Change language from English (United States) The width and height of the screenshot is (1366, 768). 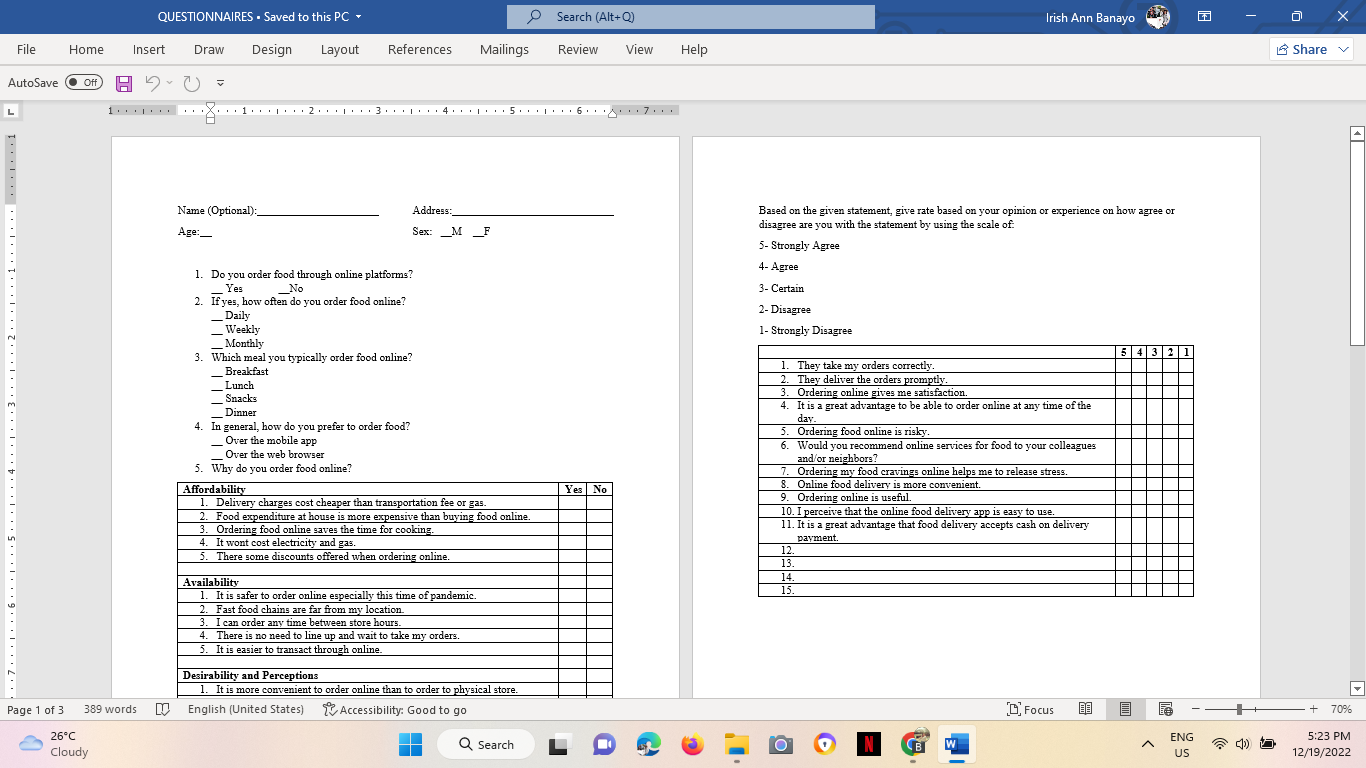(x=246, y=709)
